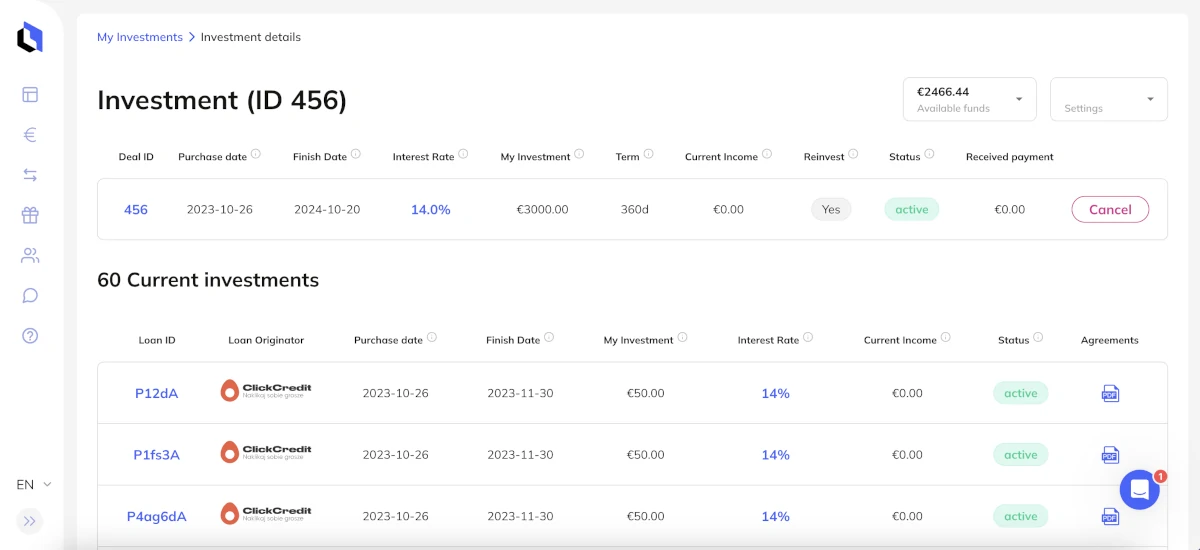Click active status badge of loan P1fs3A
The height and width of the screenshot is (550, 1200).
1021,455
